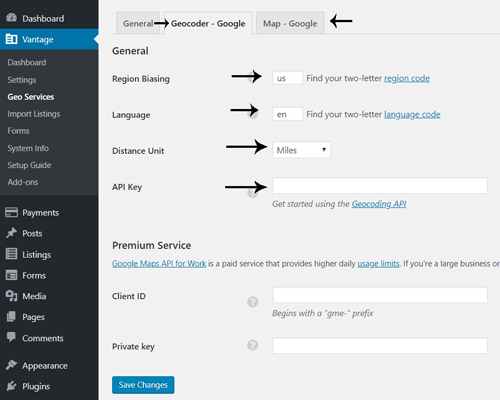Open Setup Guide submenu item
The image size is (500, 400).
pos(29,165)
